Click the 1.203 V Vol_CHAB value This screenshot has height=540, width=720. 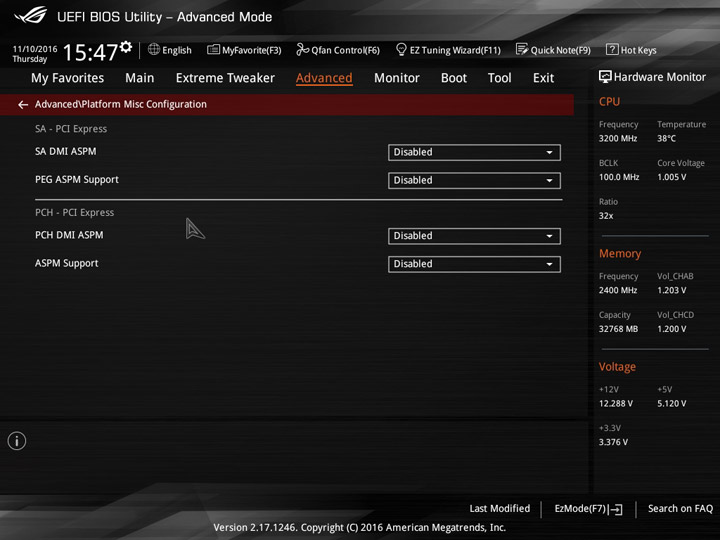pyautogui.click(x=672, y=290)
